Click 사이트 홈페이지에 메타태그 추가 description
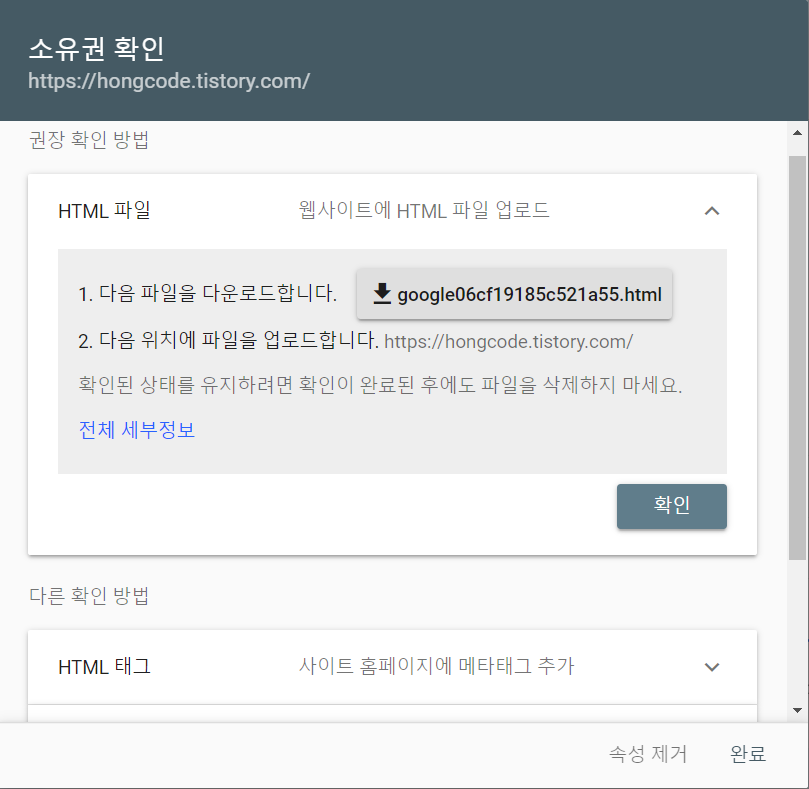Viewport: 809px width, 789px height. pos(436,666)
